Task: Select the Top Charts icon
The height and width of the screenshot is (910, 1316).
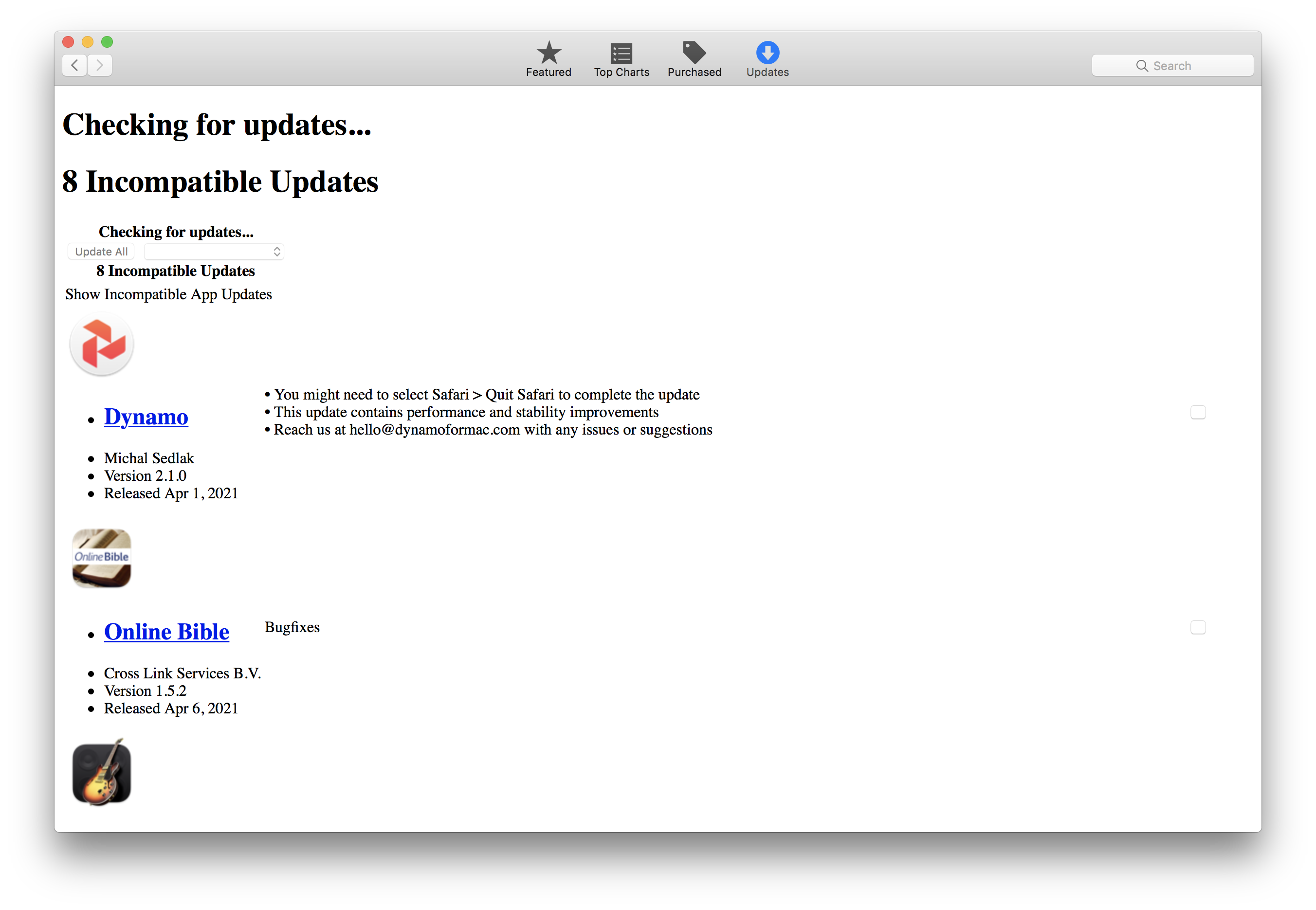Action: point(621,53)
